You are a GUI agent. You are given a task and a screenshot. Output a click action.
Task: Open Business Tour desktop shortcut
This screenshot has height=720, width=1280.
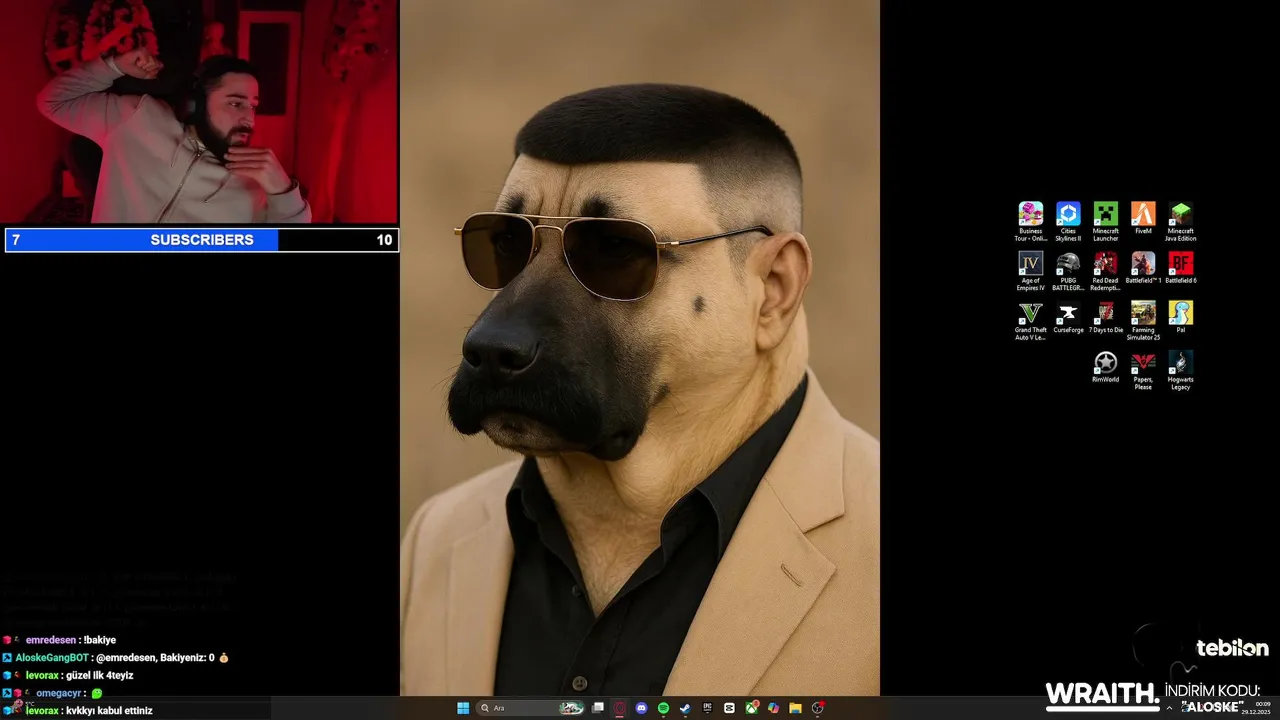click(x=1030, y=221)
